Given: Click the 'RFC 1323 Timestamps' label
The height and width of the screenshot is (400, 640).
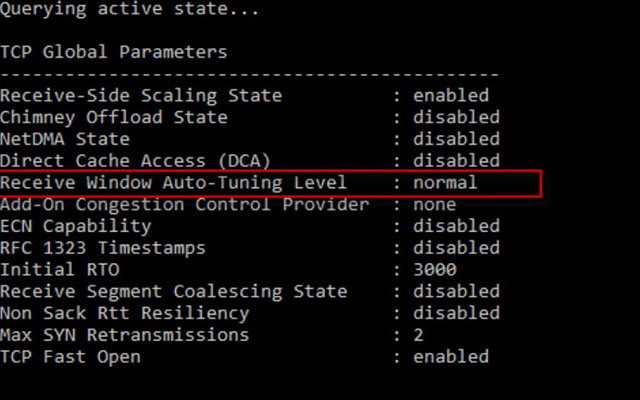Looking at the screenshot, I should (103, 248).
